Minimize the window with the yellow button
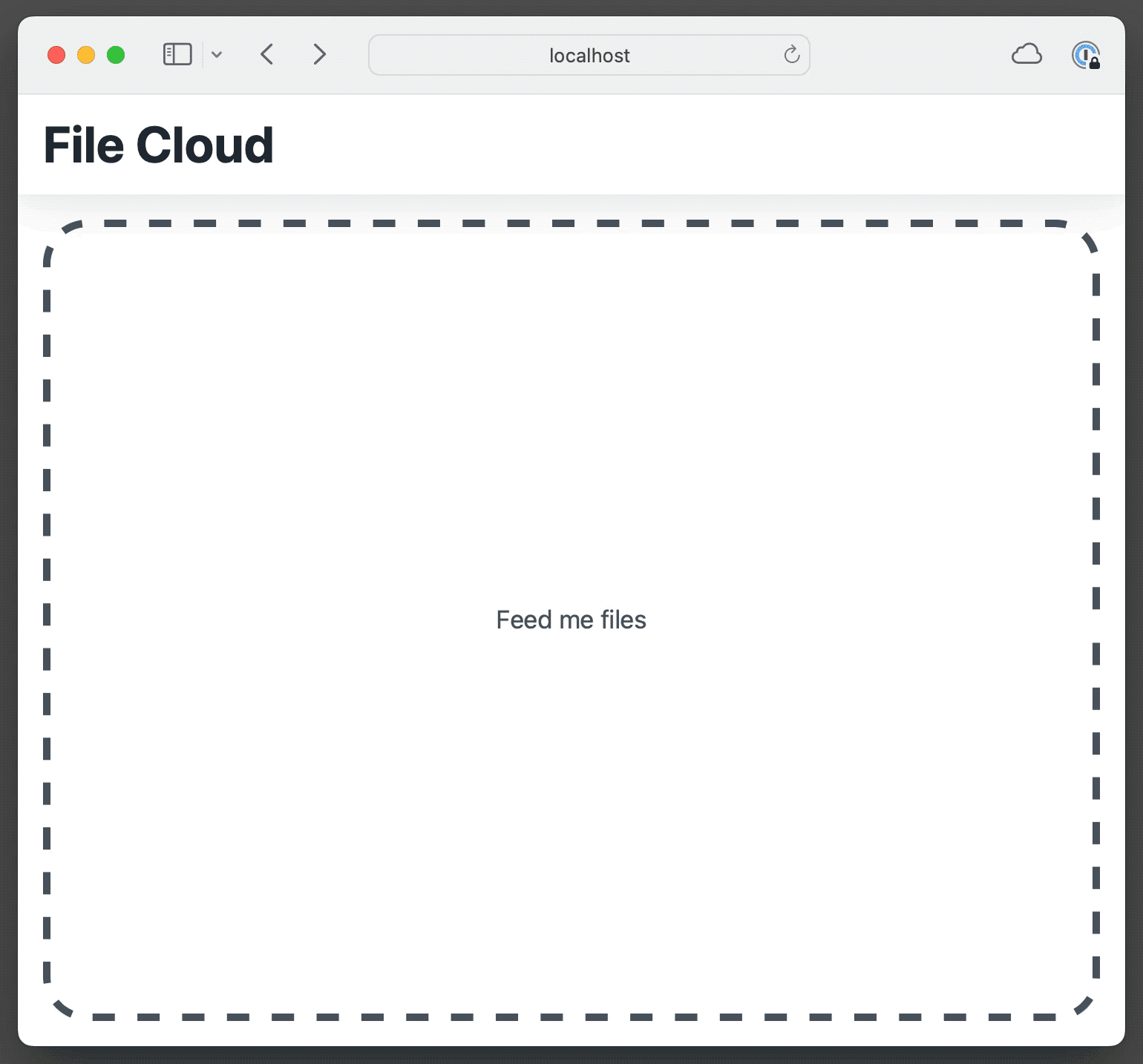This screenshot has width=1143, height=1064. [x=86, y=54]
